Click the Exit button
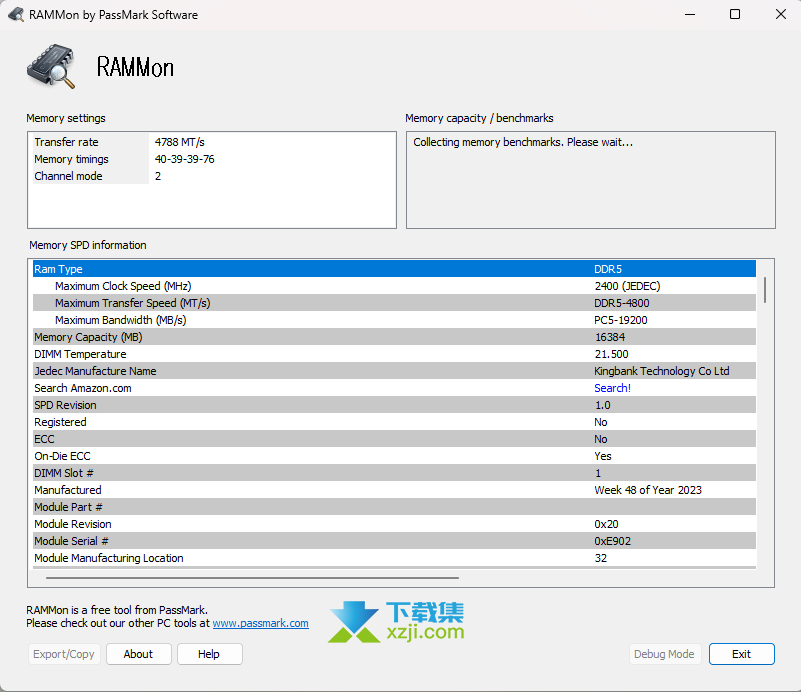Image resolution: width=801 pixels, height=692 pixels. 741,654
